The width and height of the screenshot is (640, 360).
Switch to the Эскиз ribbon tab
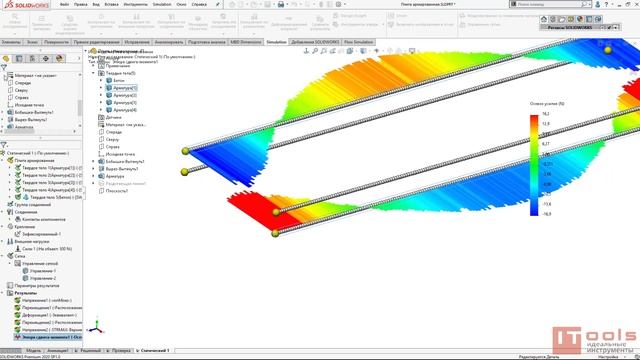(32, 42)
